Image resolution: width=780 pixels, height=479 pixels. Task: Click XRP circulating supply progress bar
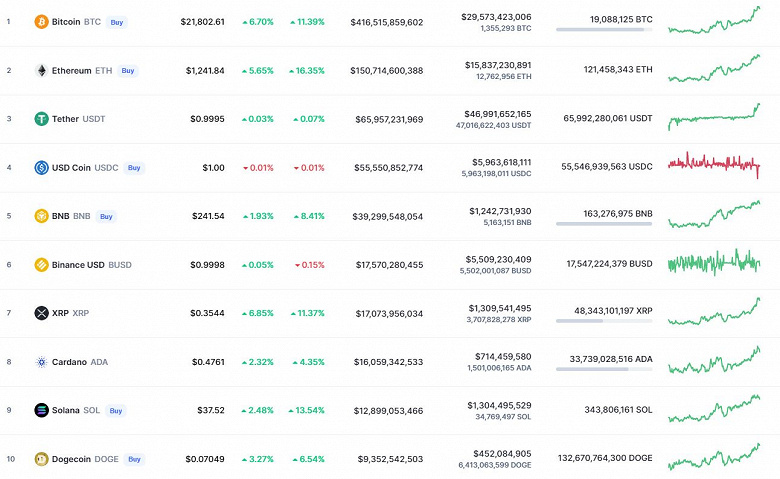[x=604, y=320]
